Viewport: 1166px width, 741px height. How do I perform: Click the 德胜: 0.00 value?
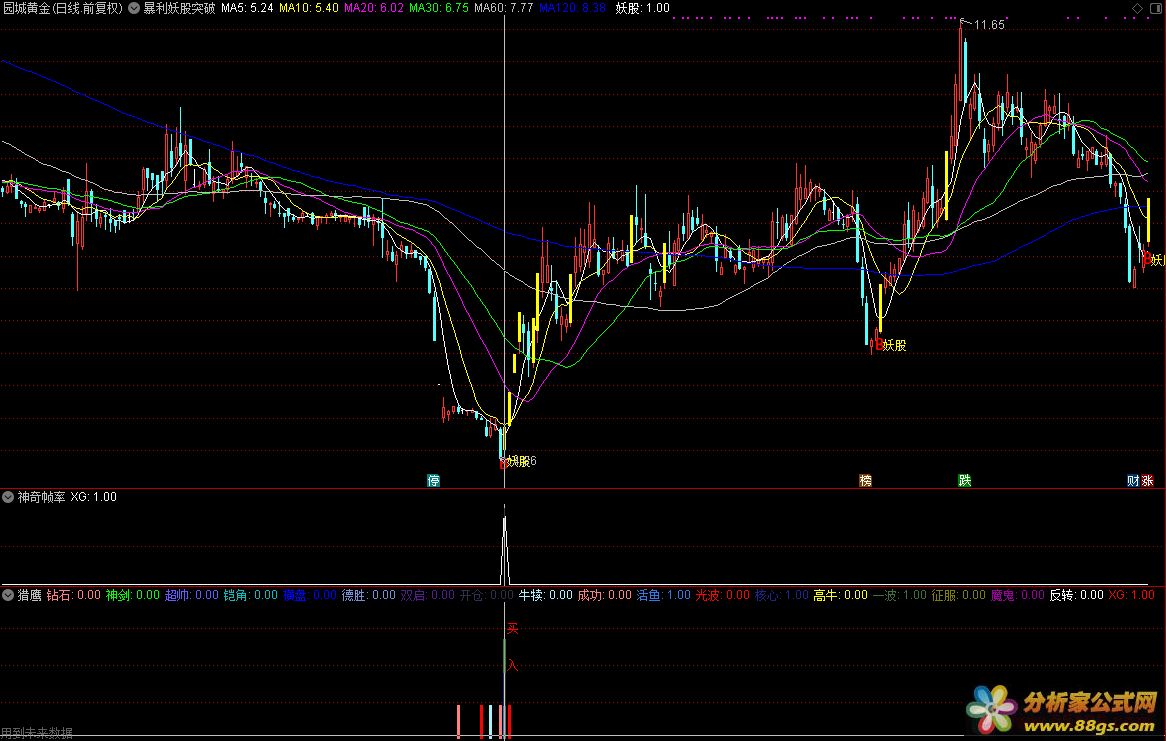pyautogui.click(x=368, y=594)
